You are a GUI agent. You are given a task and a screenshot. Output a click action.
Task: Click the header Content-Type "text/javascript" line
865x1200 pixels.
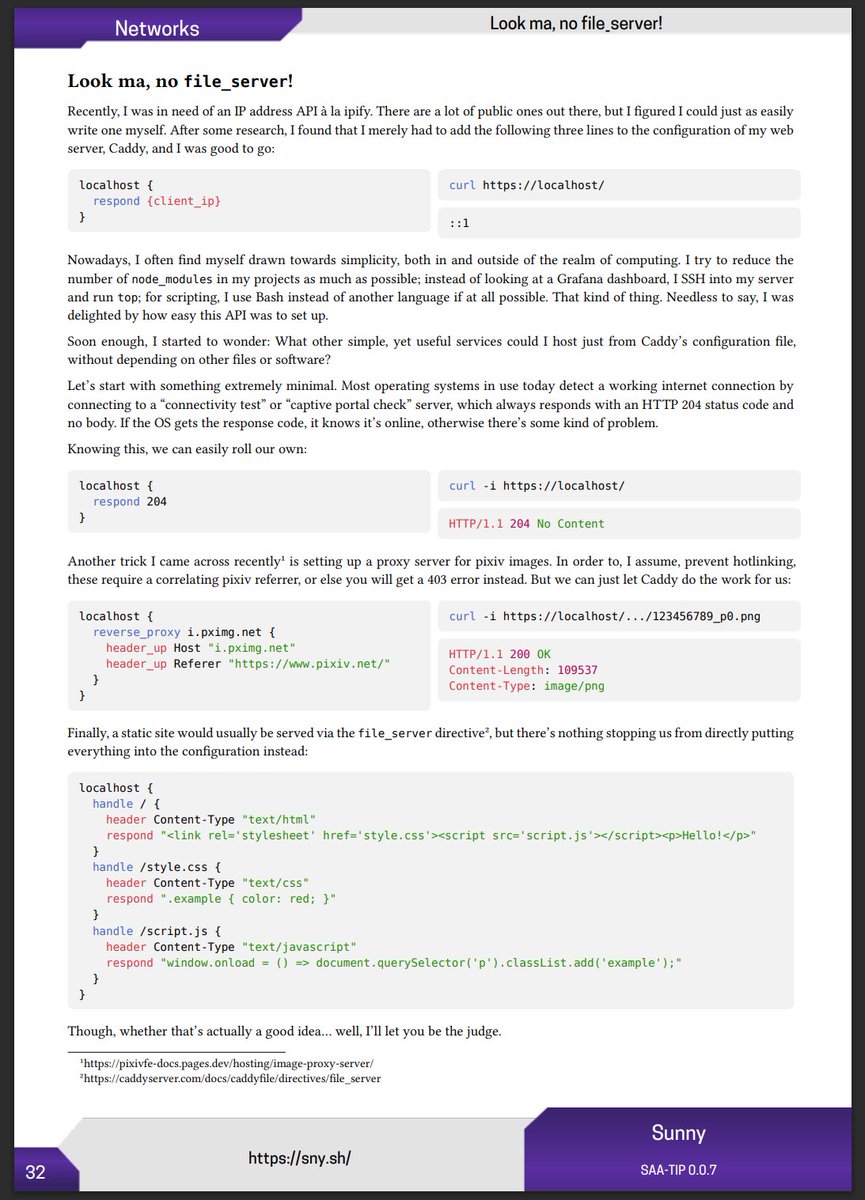click(x=232, y=947)
